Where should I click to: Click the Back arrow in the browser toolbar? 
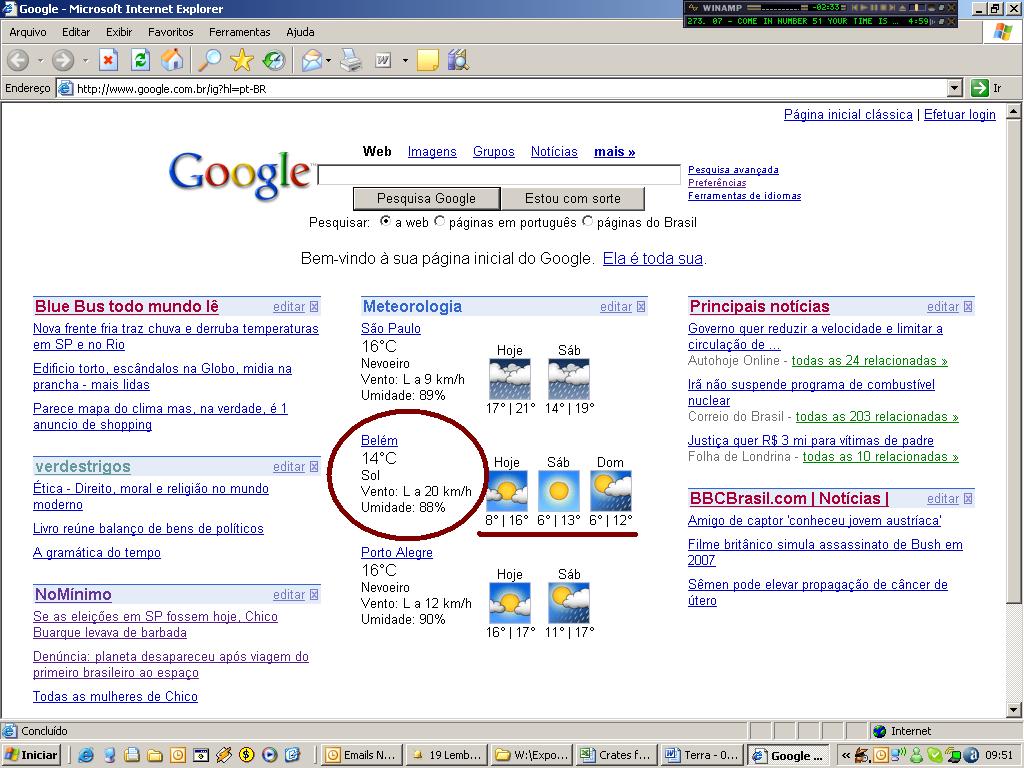coord(18,61)
